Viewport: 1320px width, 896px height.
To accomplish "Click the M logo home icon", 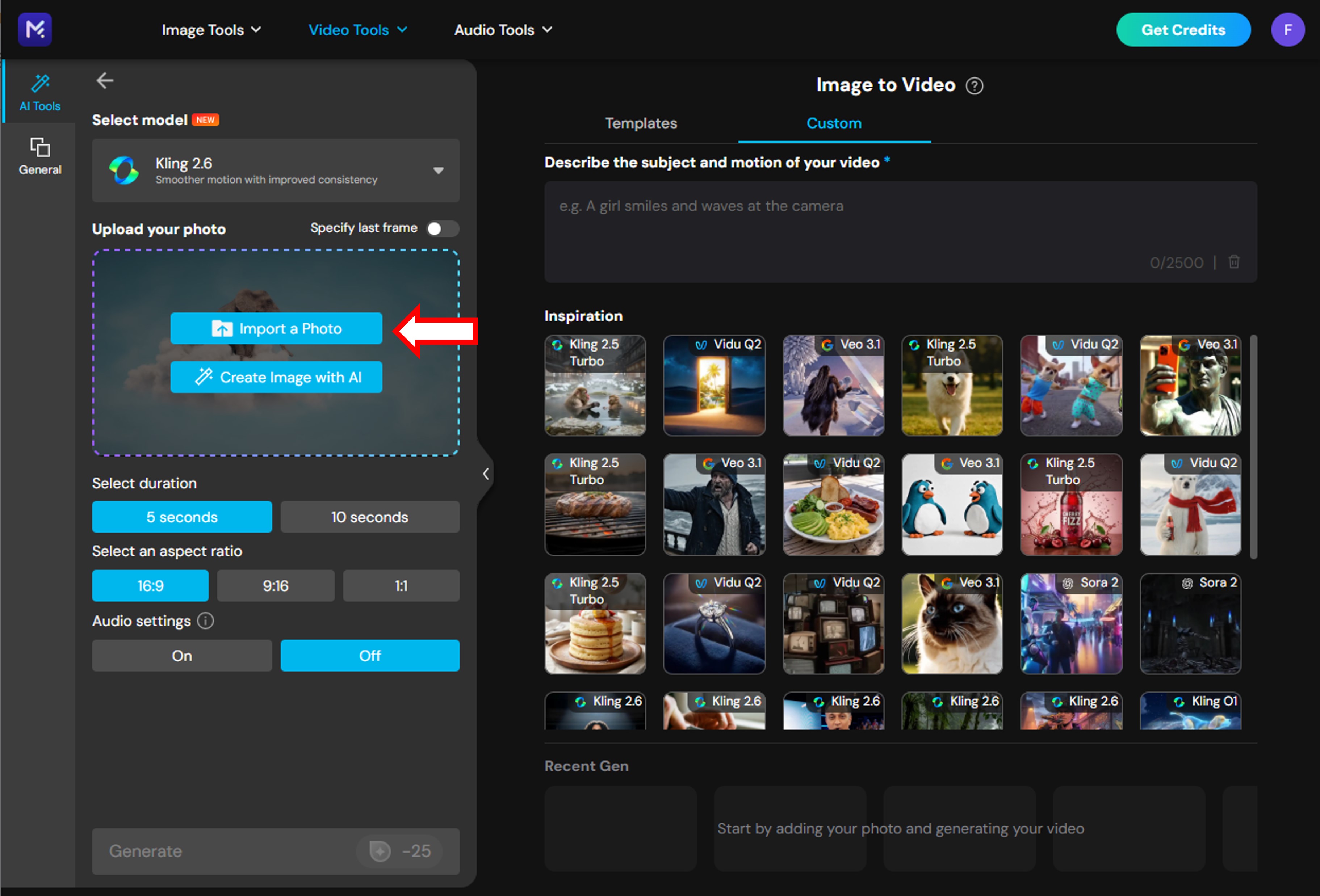I will click(x=35, y=29).
